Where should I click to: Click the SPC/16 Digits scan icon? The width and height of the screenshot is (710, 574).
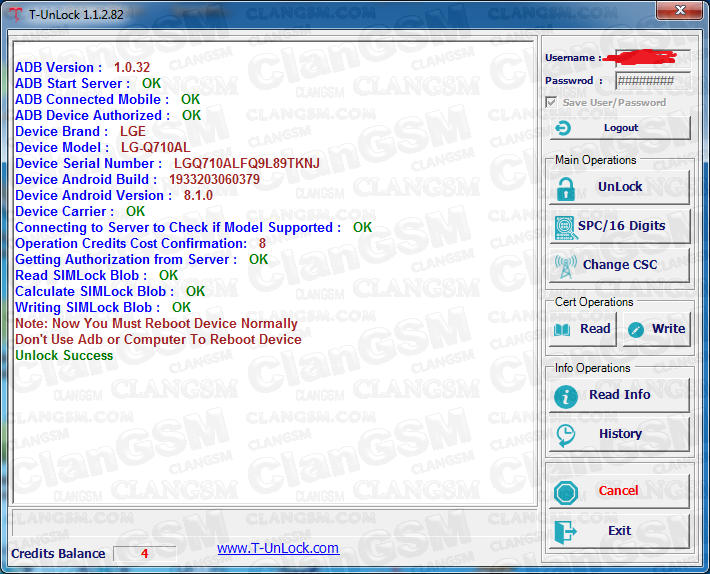(x=565, y=227)
